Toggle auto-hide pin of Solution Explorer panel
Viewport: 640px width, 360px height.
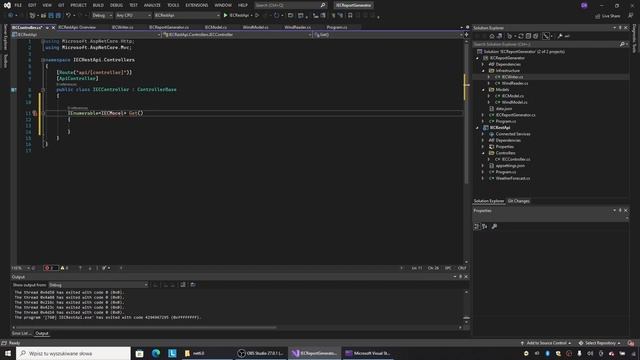(620, 28)
